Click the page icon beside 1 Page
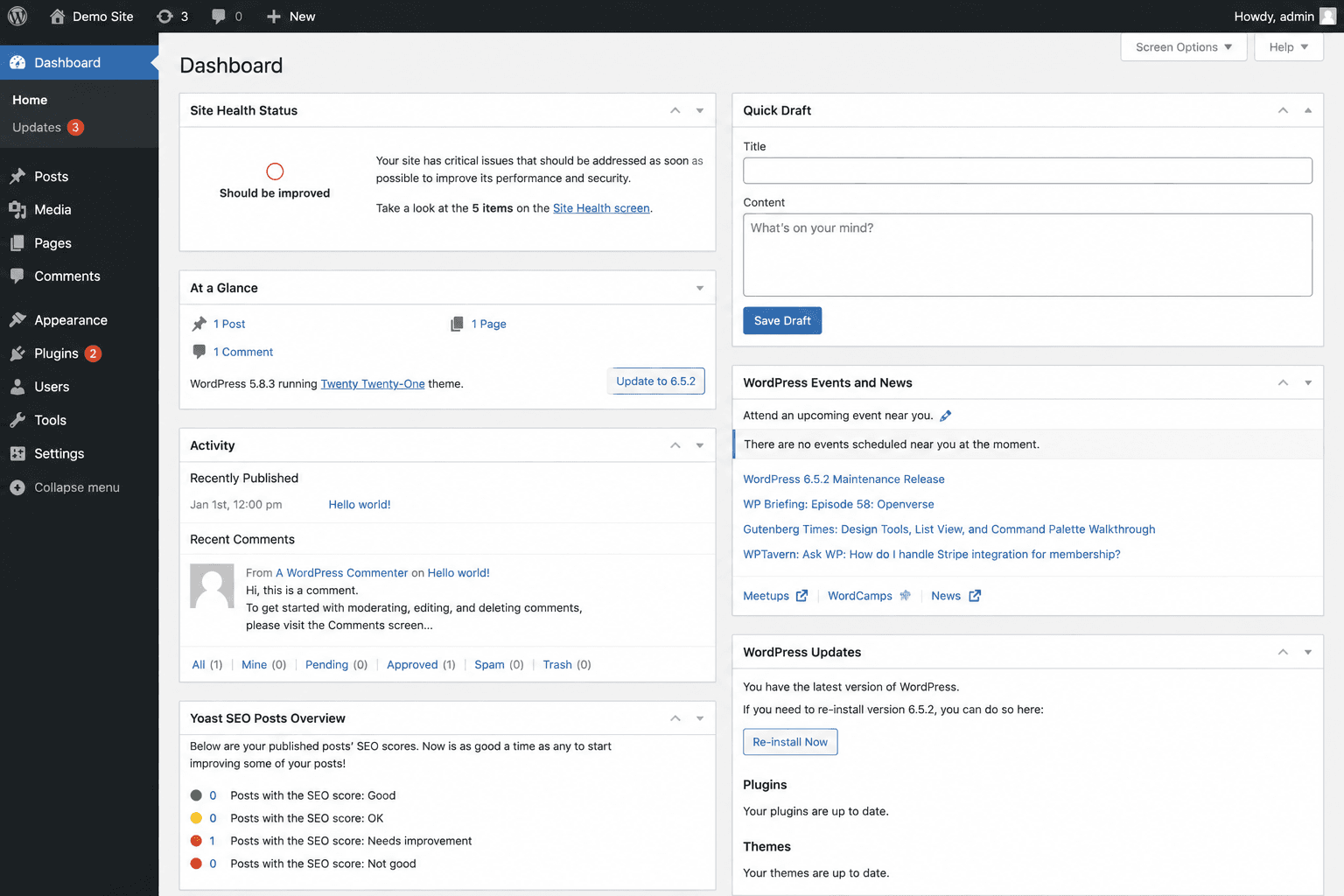 [457, 324]
